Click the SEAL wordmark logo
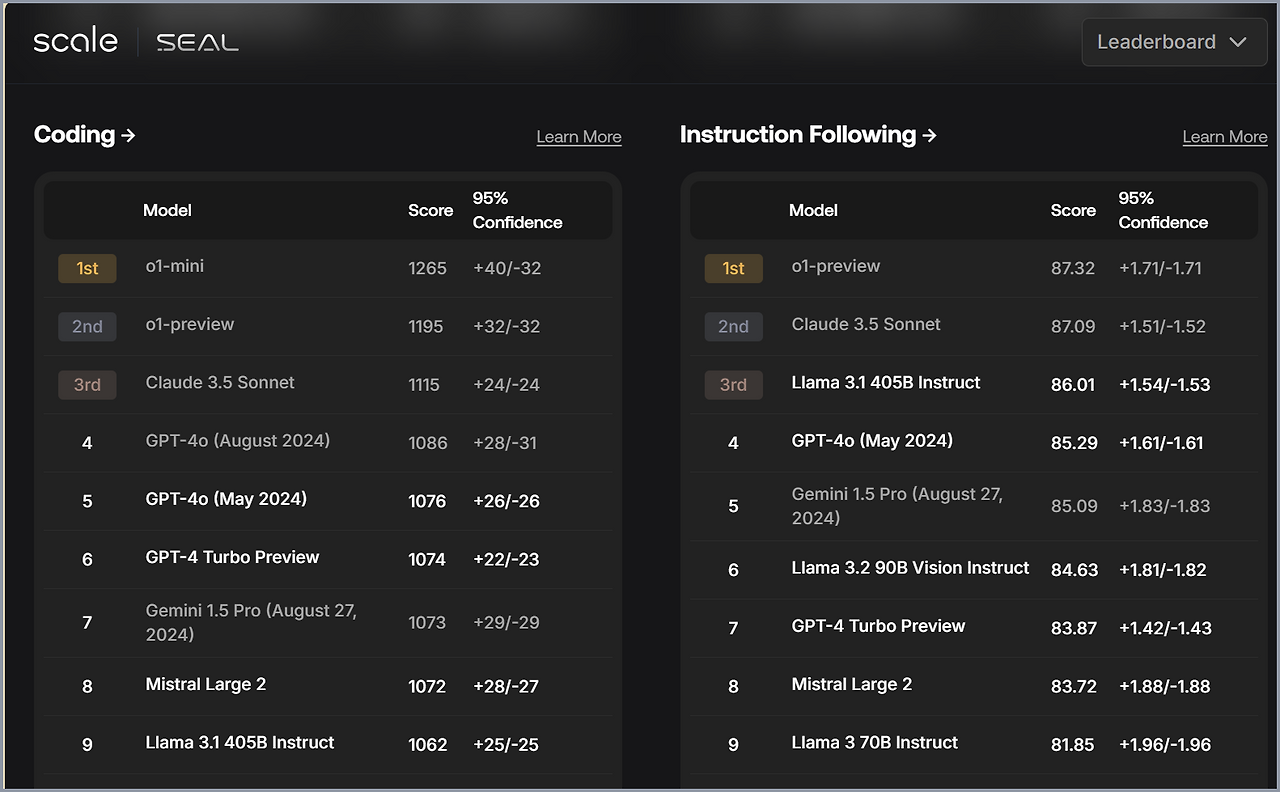Viewport: 1280px width, 792px height. (x=196, y=42)
